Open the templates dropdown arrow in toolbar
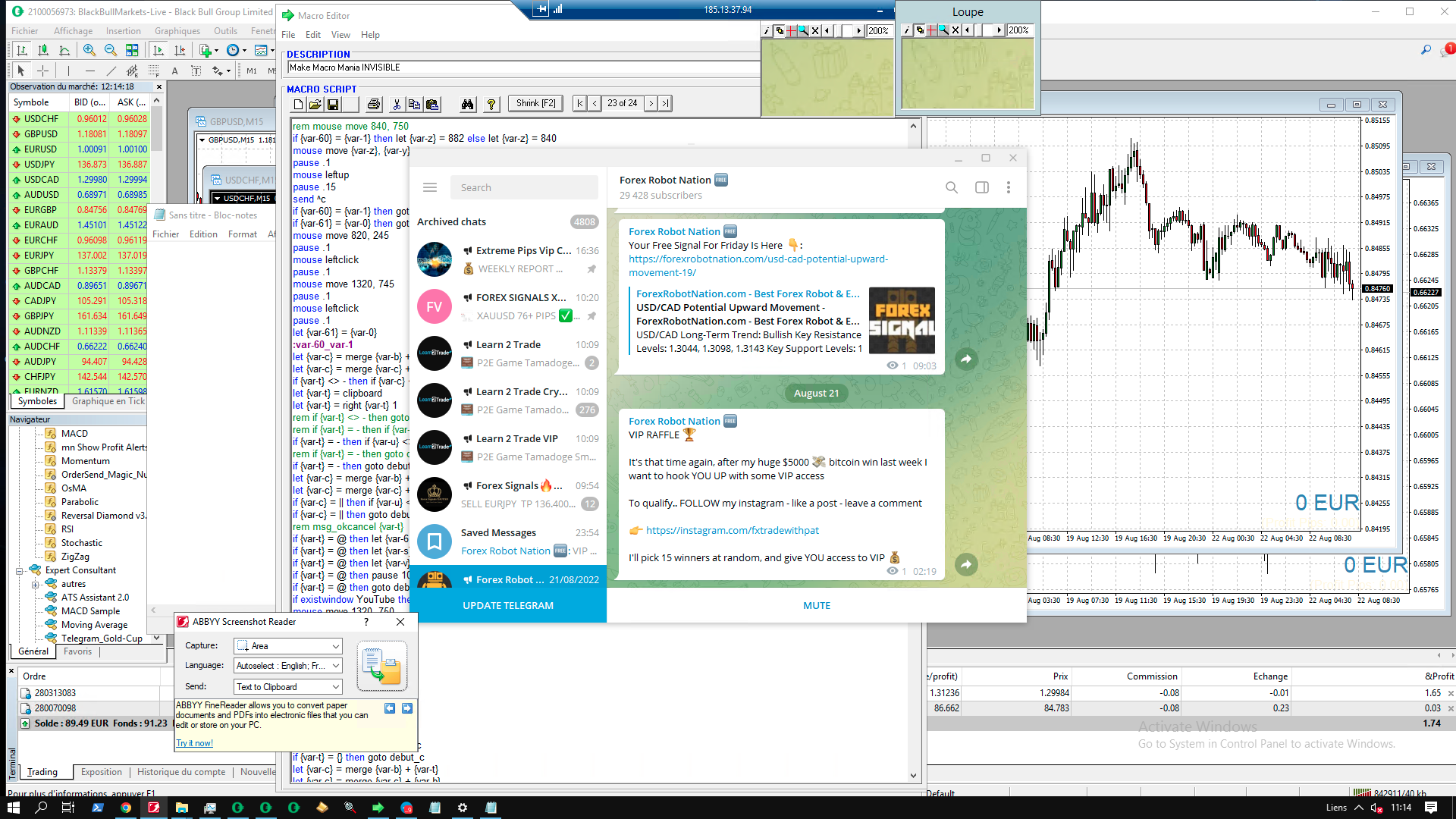1456x819 pixels. (x=272, y=50)
